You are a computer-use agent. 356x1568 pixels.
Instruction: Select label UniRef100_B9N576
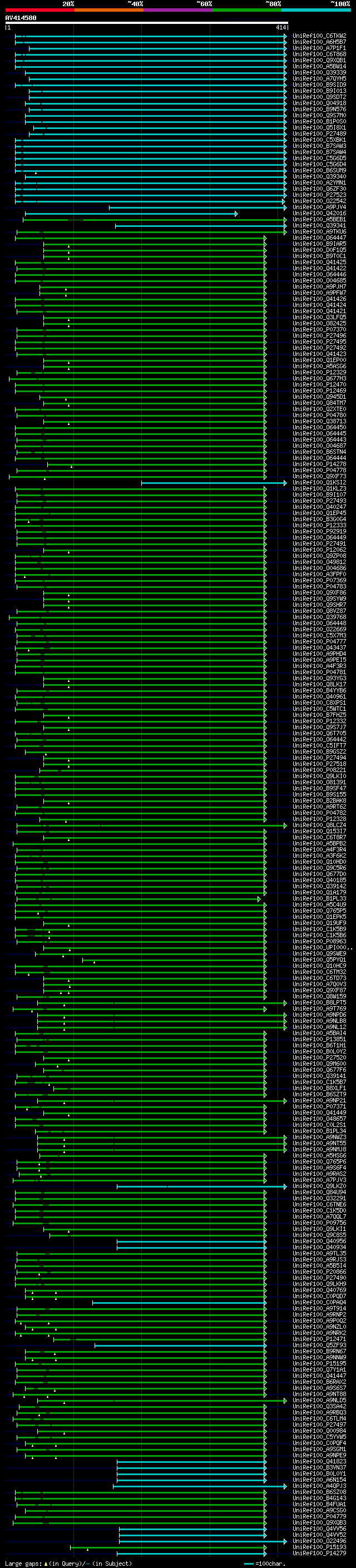(x=319, y=109)
